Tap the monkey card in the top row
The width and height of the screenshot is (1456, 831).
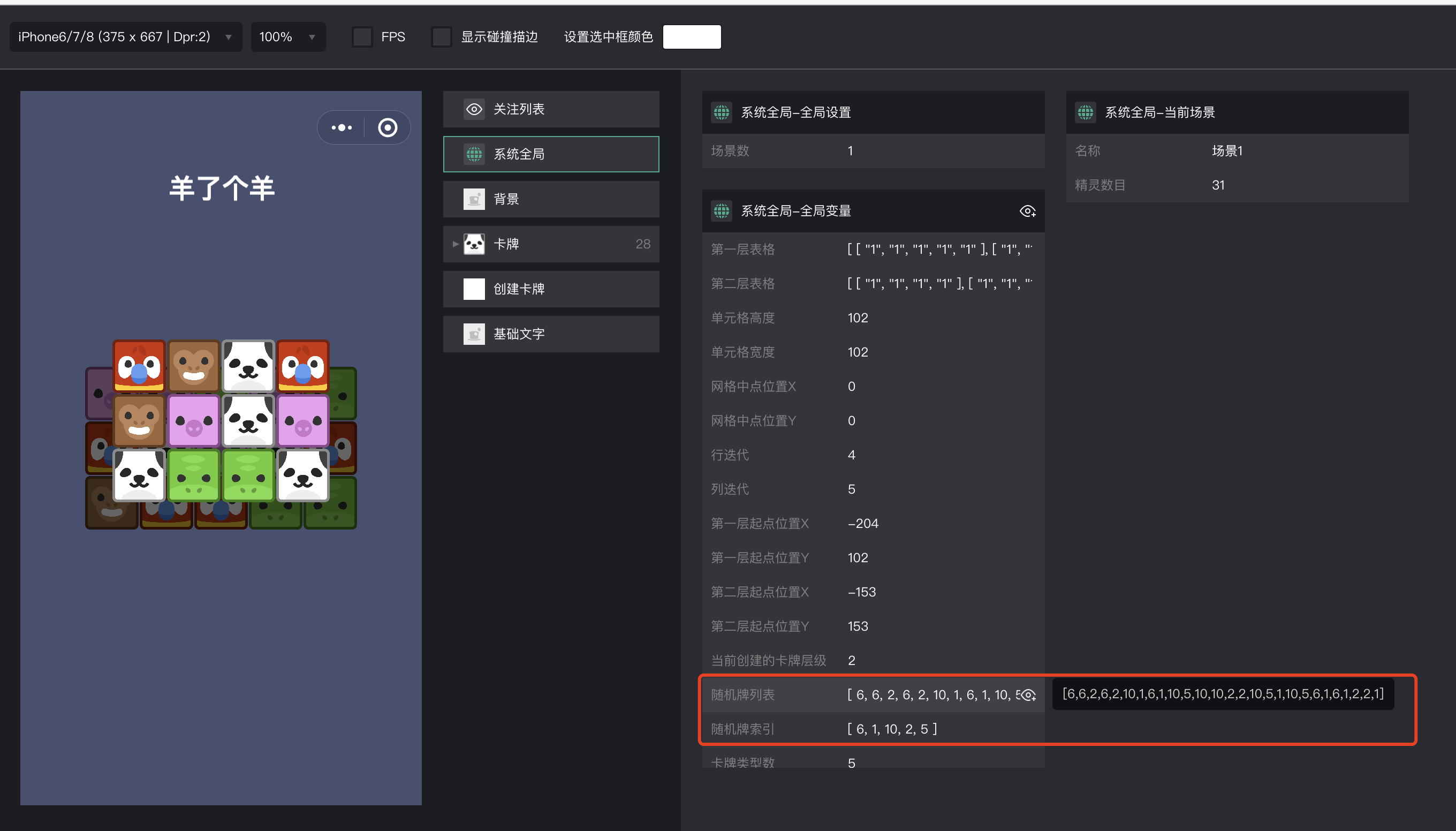tap(193, 366)
